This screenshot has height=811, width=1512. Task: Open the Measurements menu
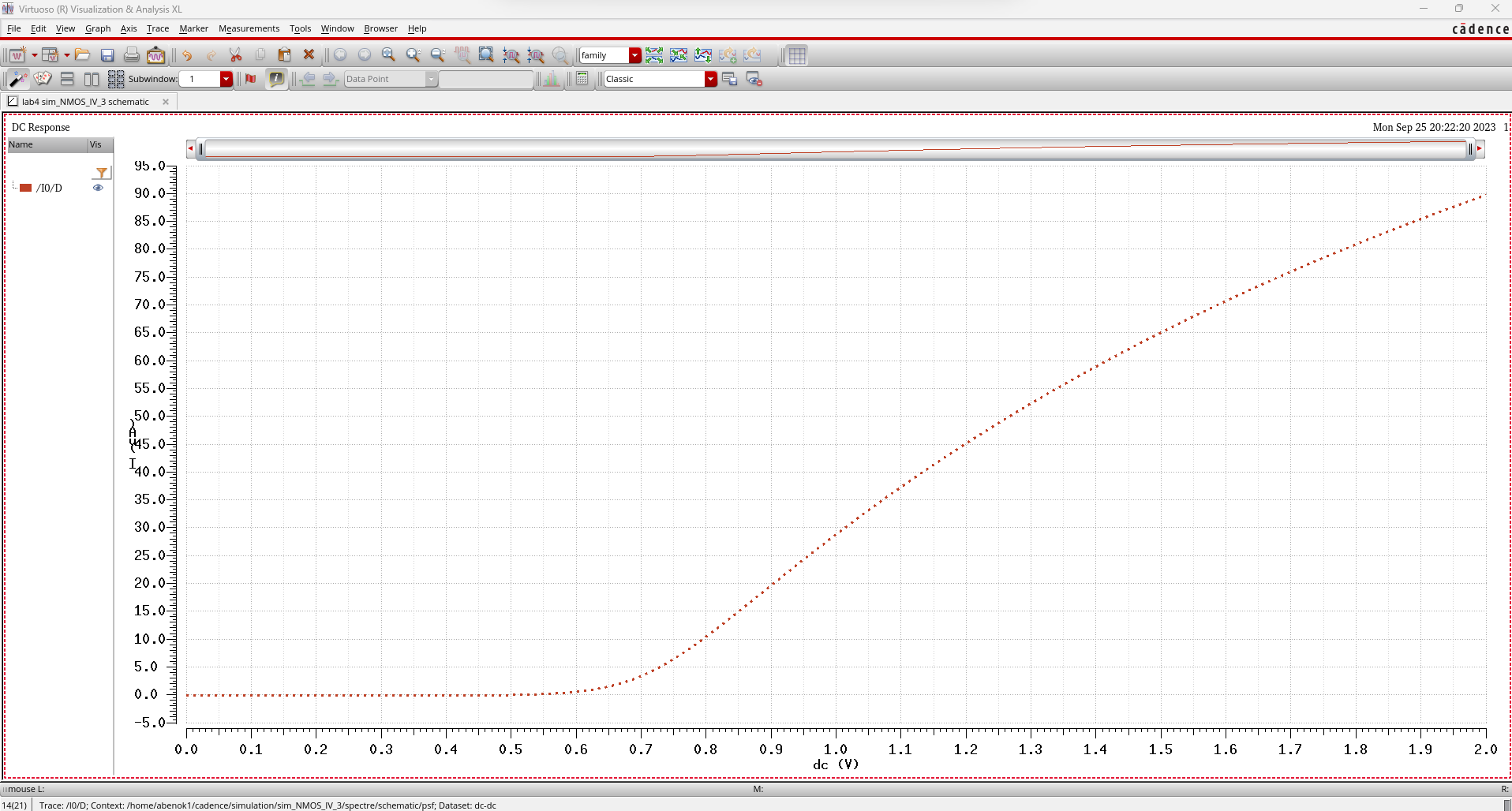[249, 28]
